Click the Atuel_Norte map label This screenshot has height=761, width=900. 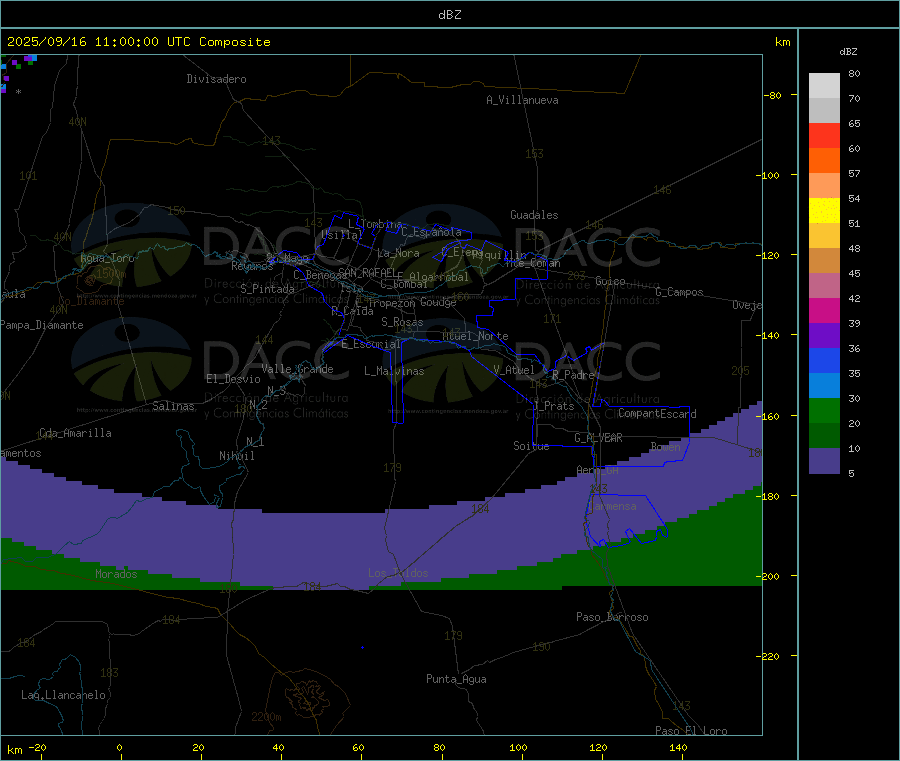[475, 336]
